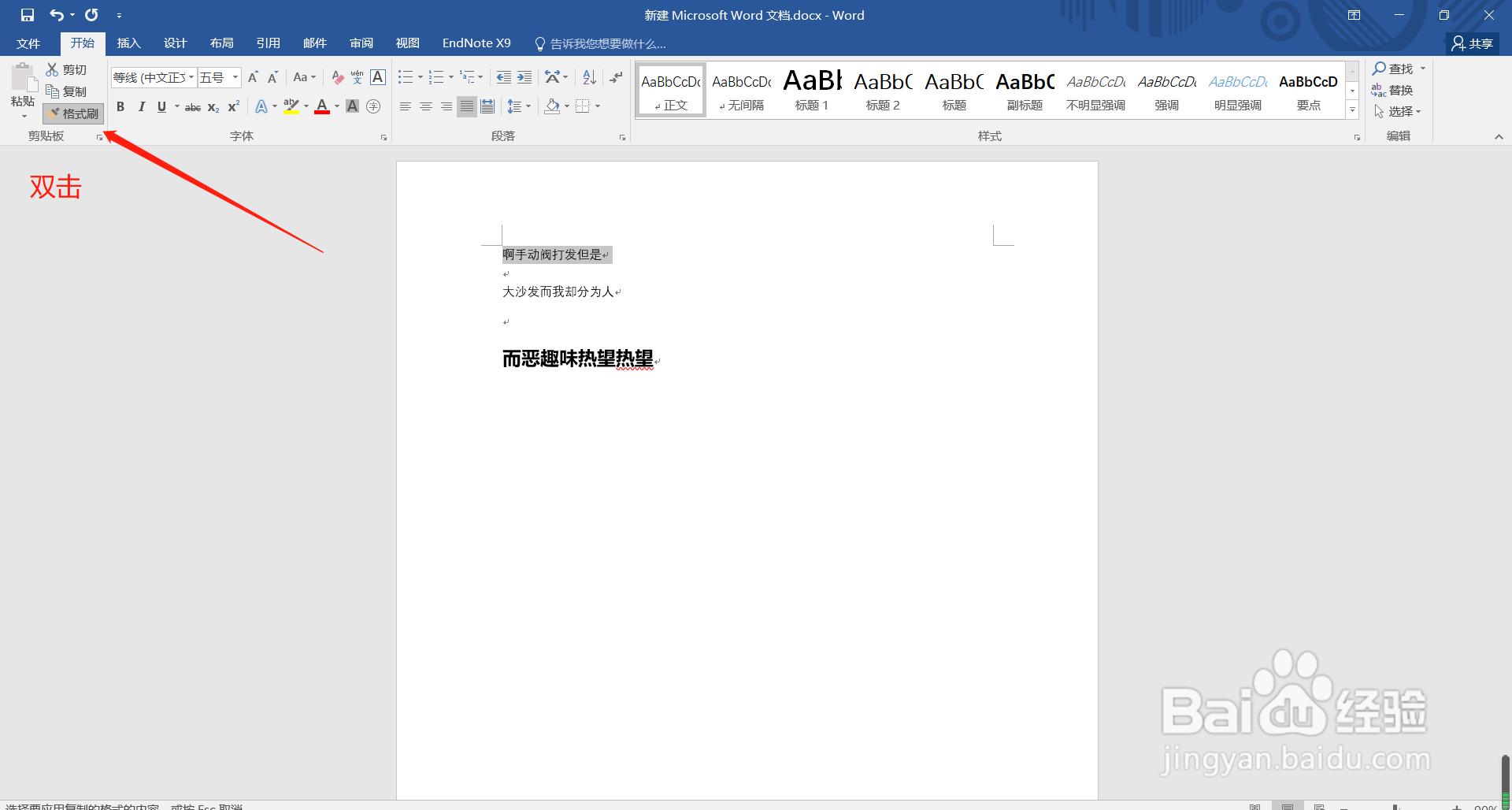Open the highlight color dropdown arrow

click(x=306, y=106)
